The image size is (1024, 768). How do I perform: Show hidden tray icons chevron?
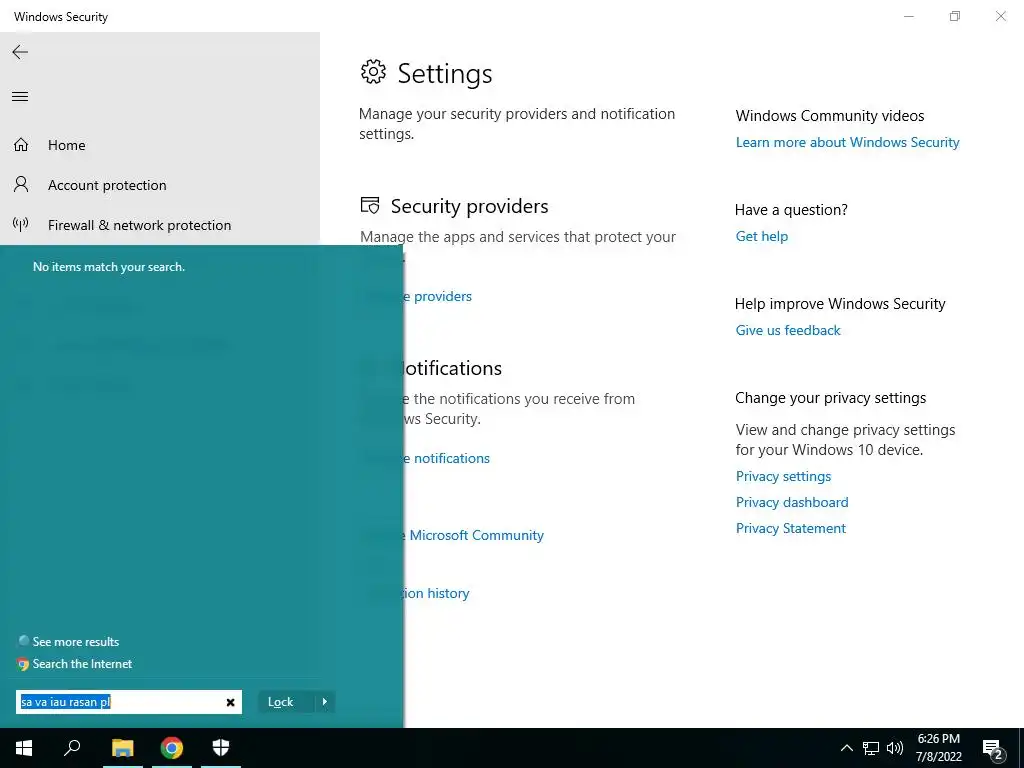coord(846,748)
